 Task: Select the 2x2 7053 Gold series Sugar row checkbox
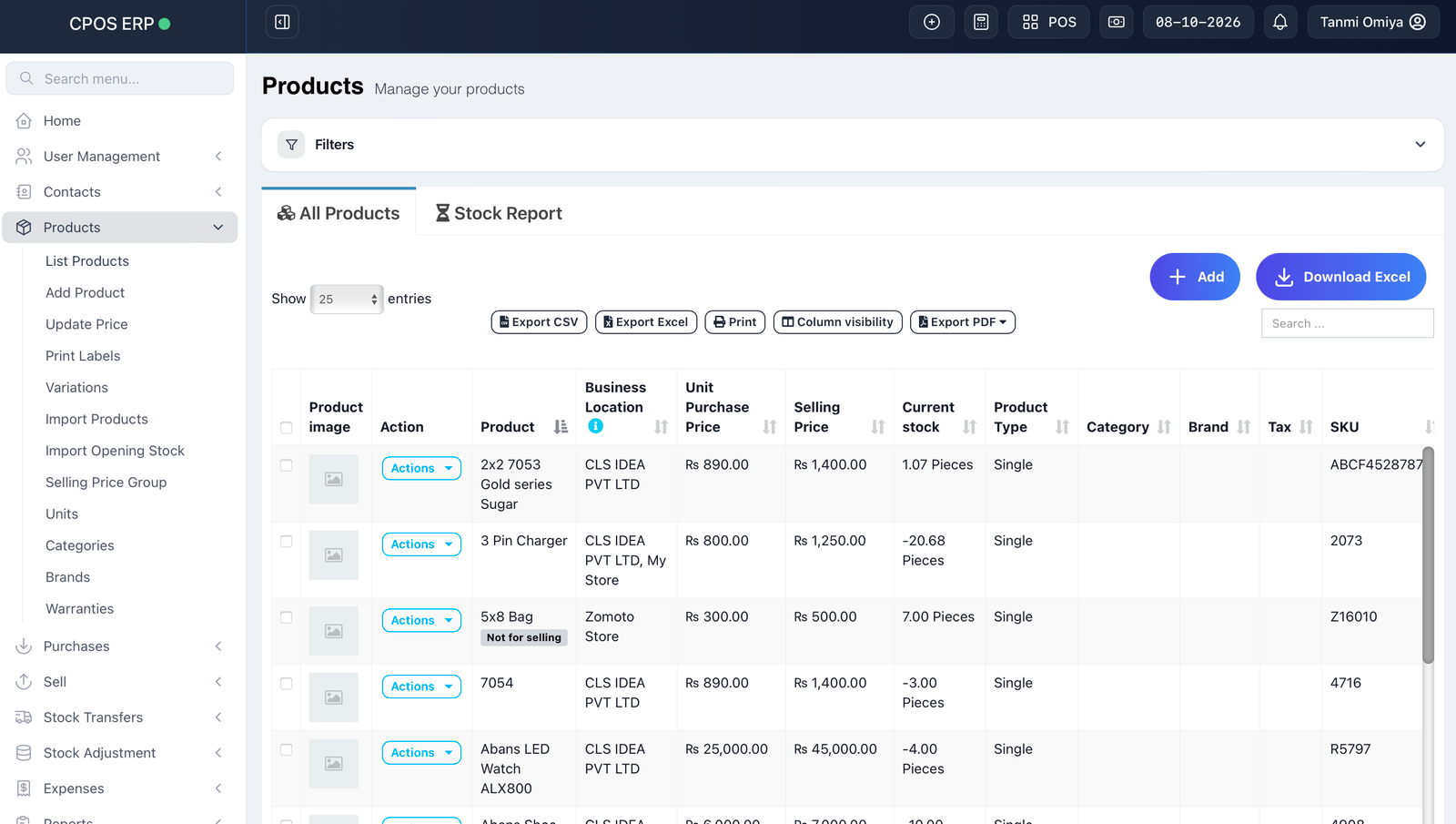click(287, 465)
